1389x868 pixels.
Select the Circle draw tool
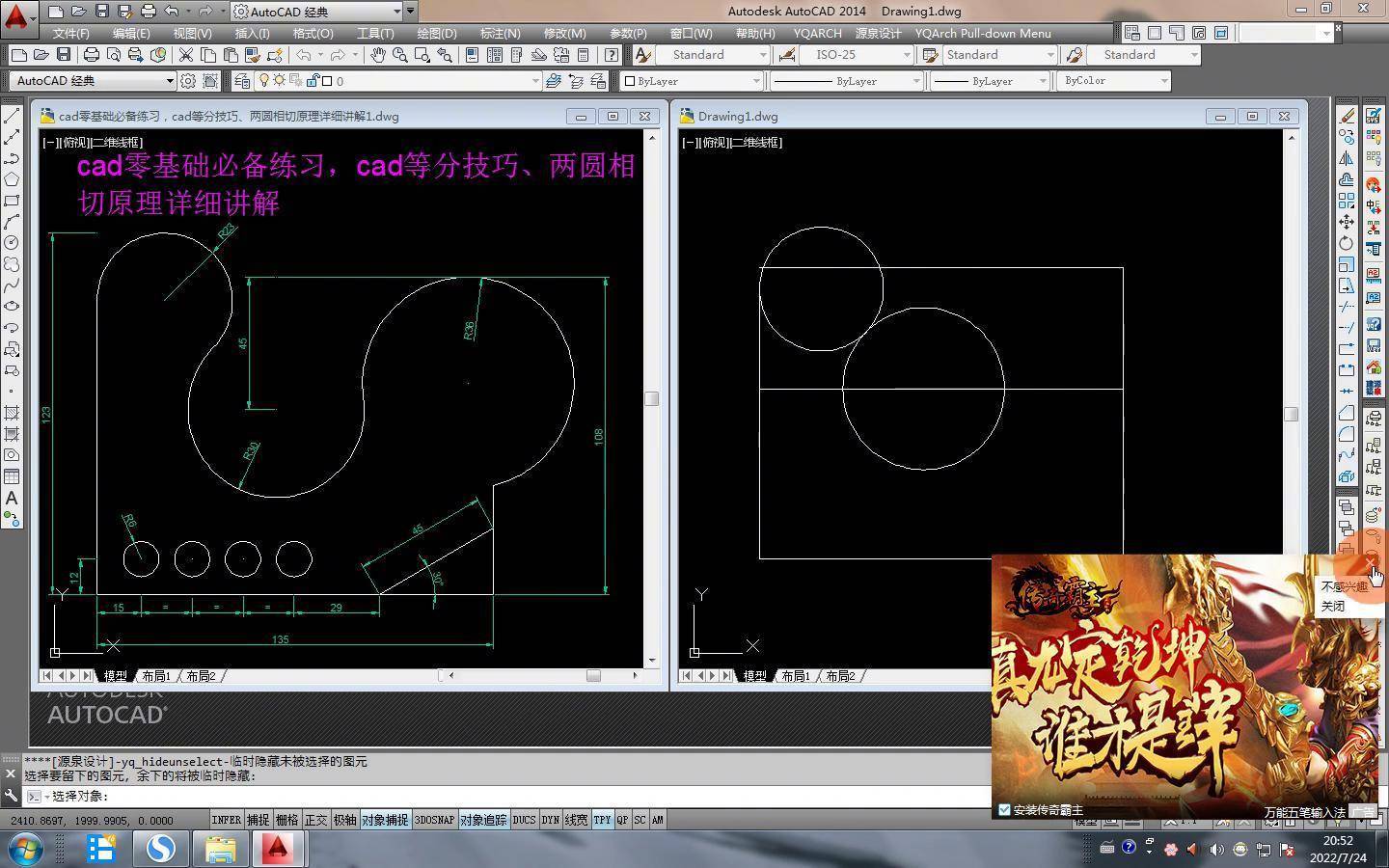pyautogui.click(x=12, y=243)
